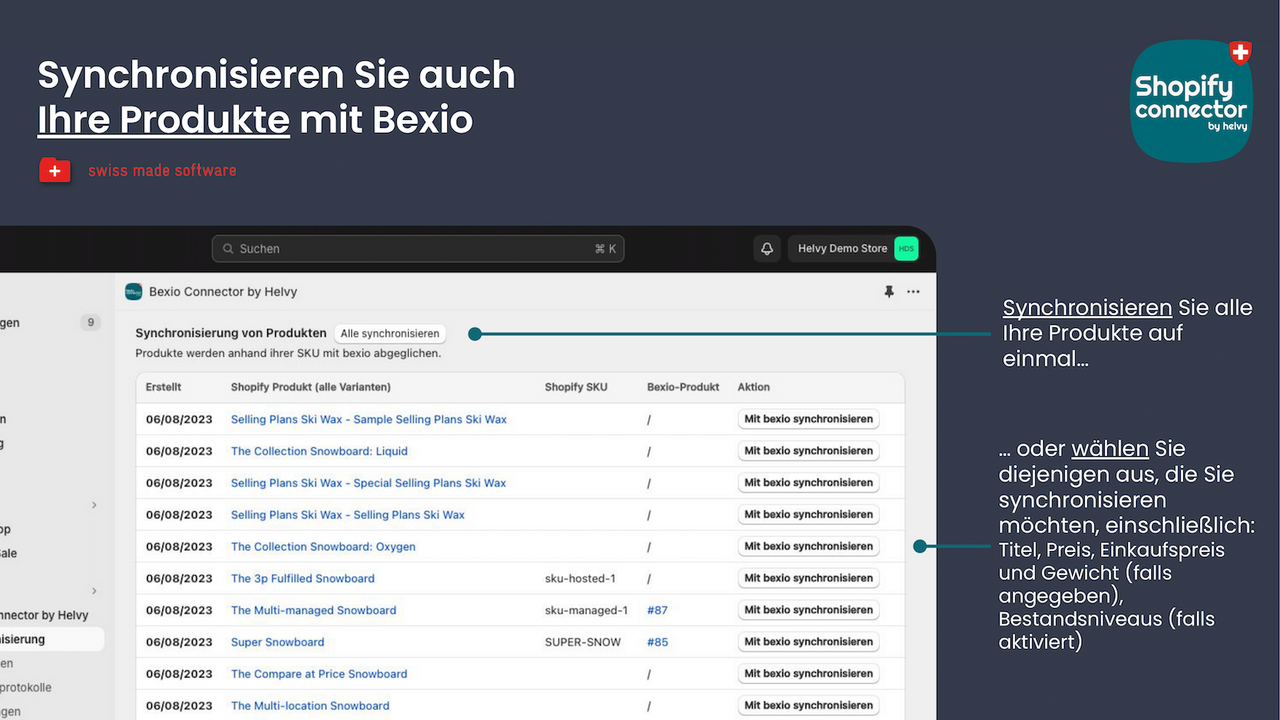Click the Alle synchronisieren button

tap(390, 333)
